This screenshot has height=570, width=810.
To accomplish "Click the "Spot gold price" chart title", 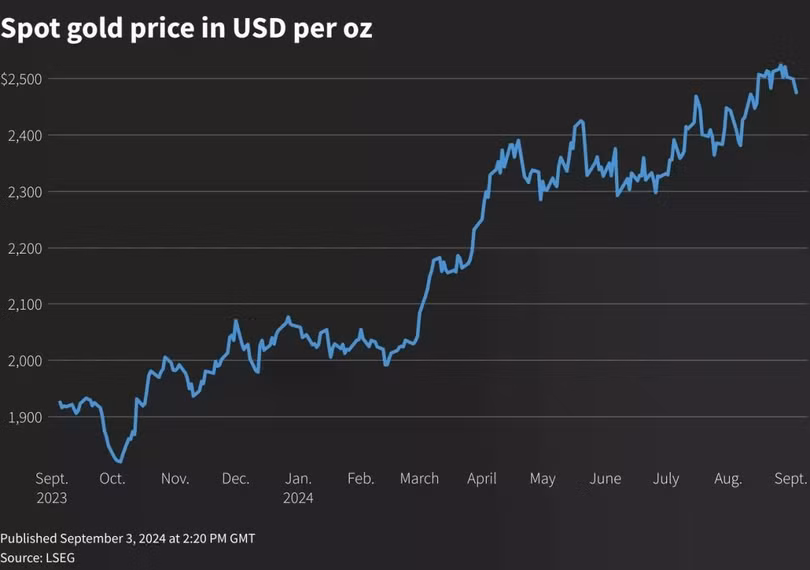I will [x=187, y=28].
